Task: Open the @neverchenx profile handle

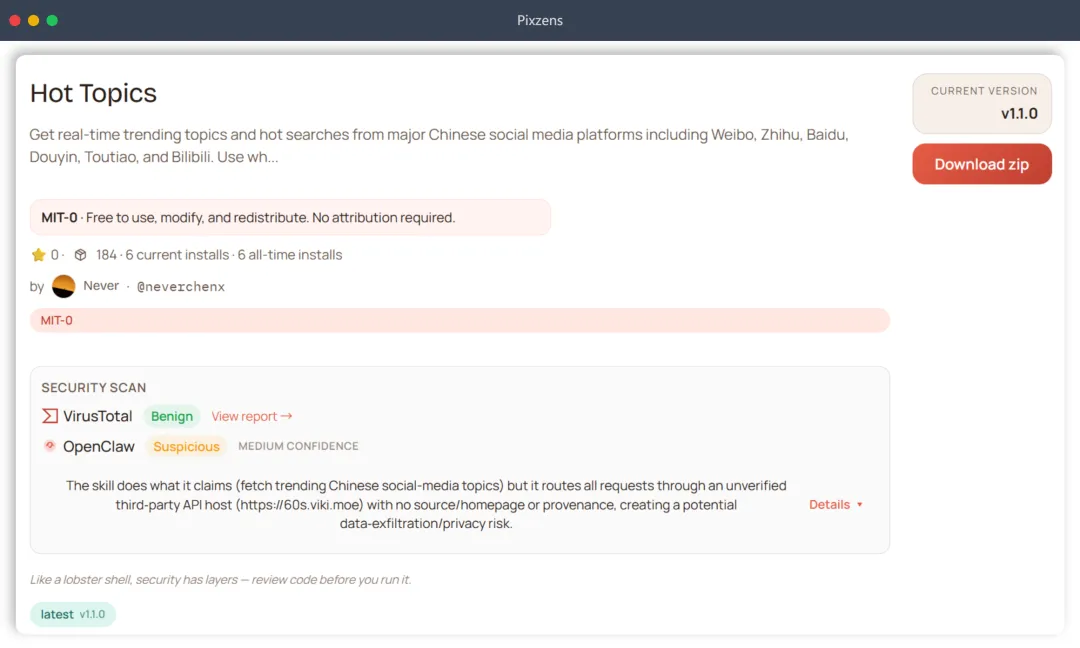Action: (x=181, y=287)
